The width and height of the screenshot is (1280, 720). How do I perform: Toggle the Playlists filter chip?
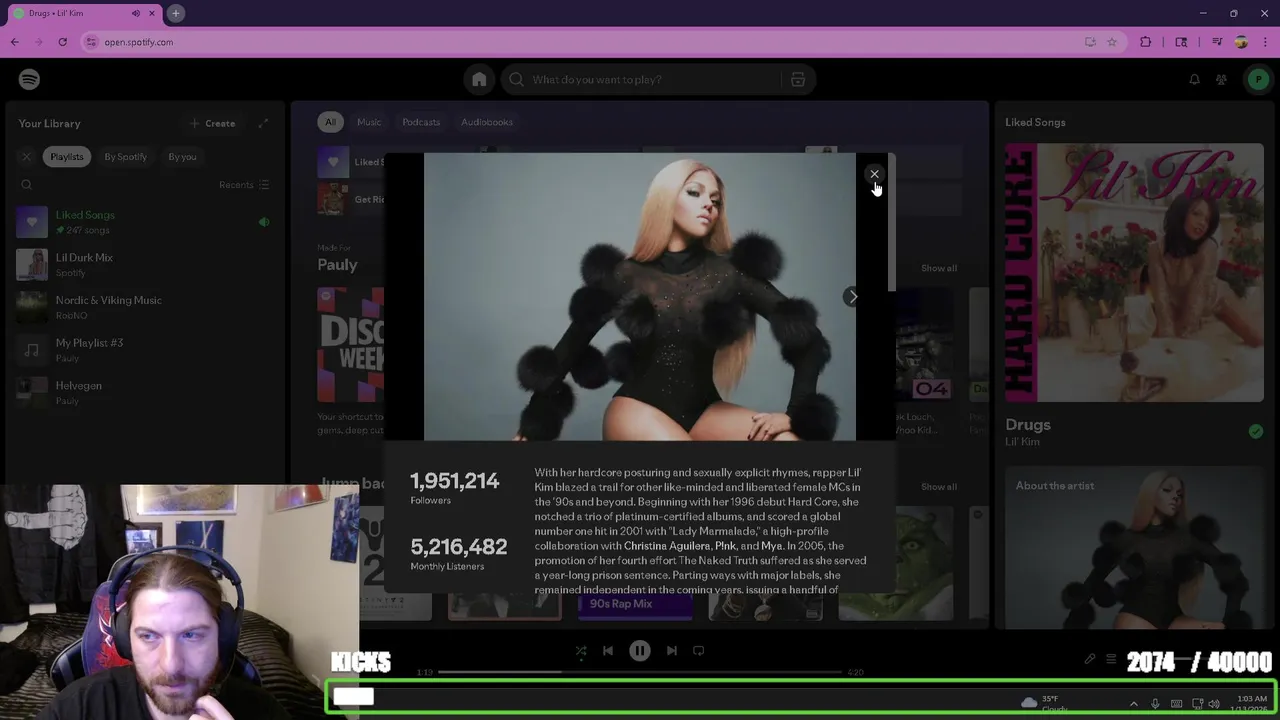pos(67,157)
